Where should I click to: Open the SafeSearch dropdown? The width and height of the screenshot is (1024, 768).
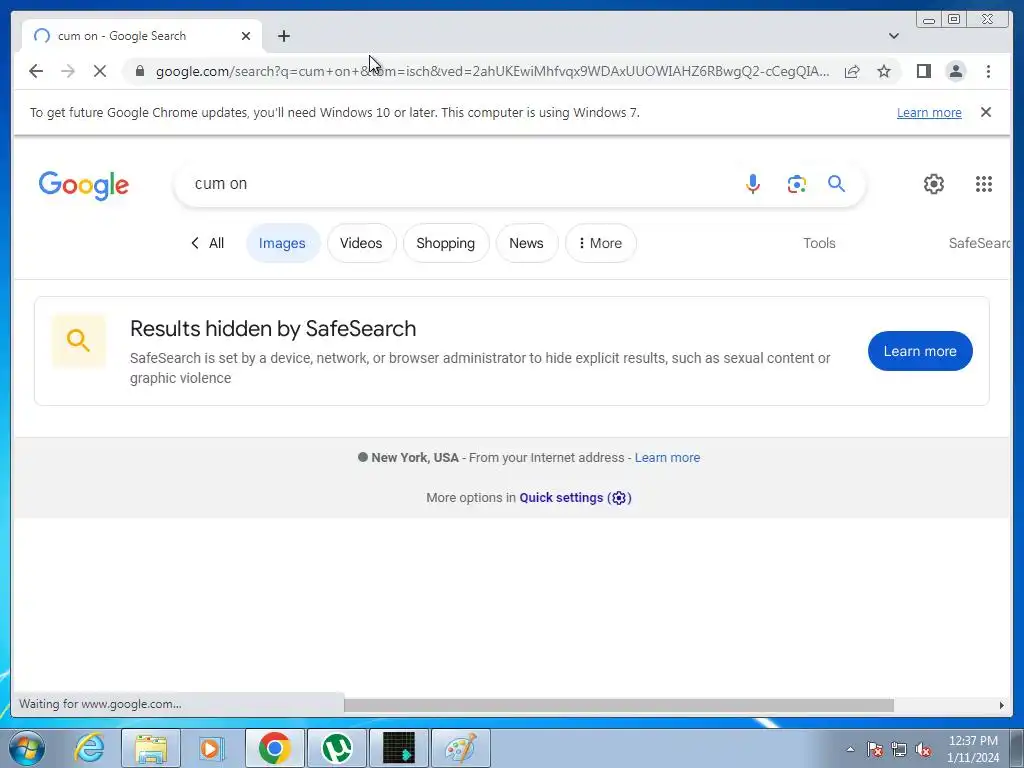[979, 243]
